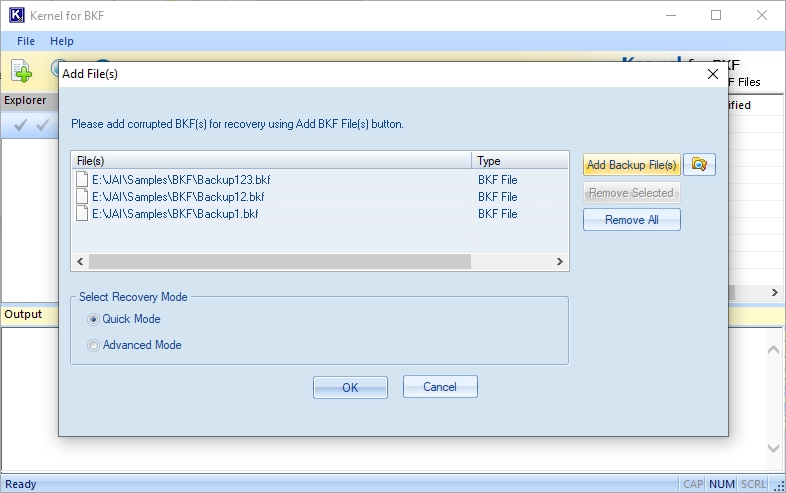Click the Remove Selected button
The image size is (786, 493).
pyautogui.click(x=632, y=193)
